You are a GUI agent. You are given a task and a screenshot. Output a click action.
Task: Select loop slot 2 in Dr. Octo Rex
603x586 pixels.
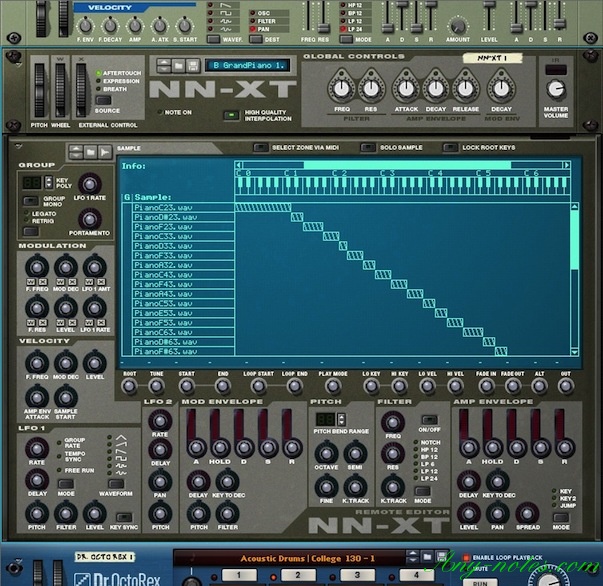tap(298, 575)
